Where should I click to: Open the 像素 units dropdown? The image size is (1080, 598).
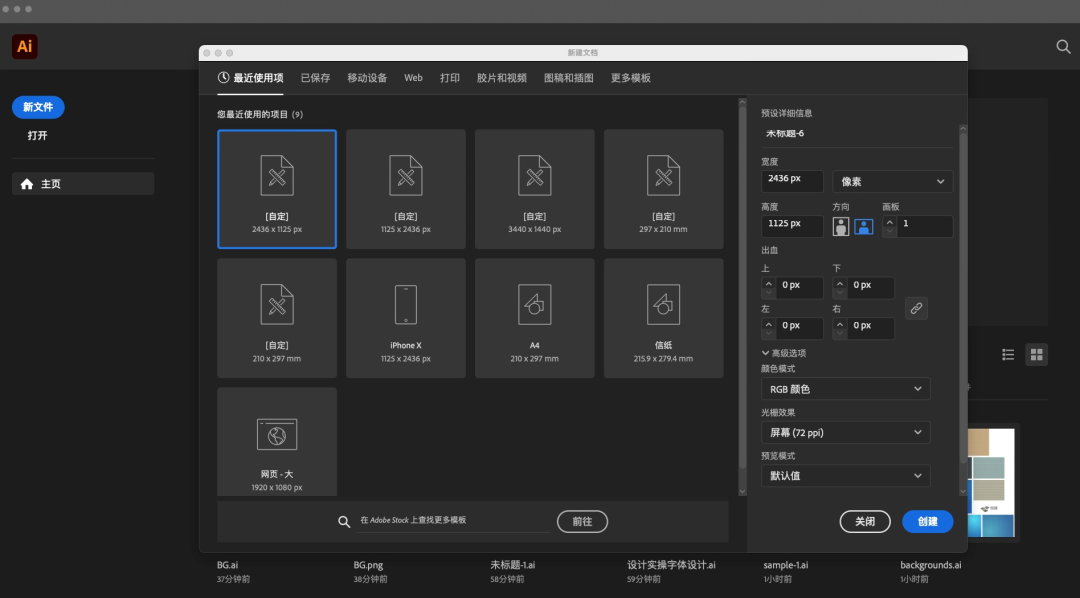pos(892,181)
